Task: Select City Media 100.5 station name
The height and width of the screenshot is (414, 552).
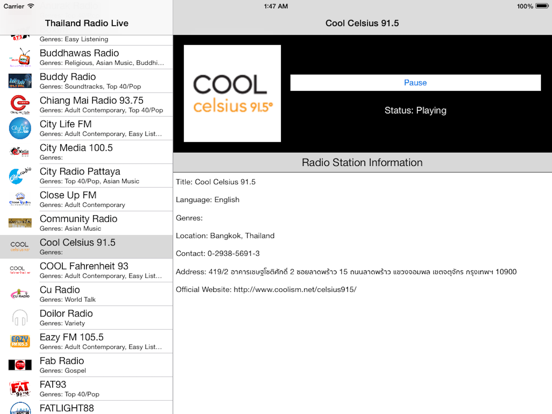Action: pos(76,148)
